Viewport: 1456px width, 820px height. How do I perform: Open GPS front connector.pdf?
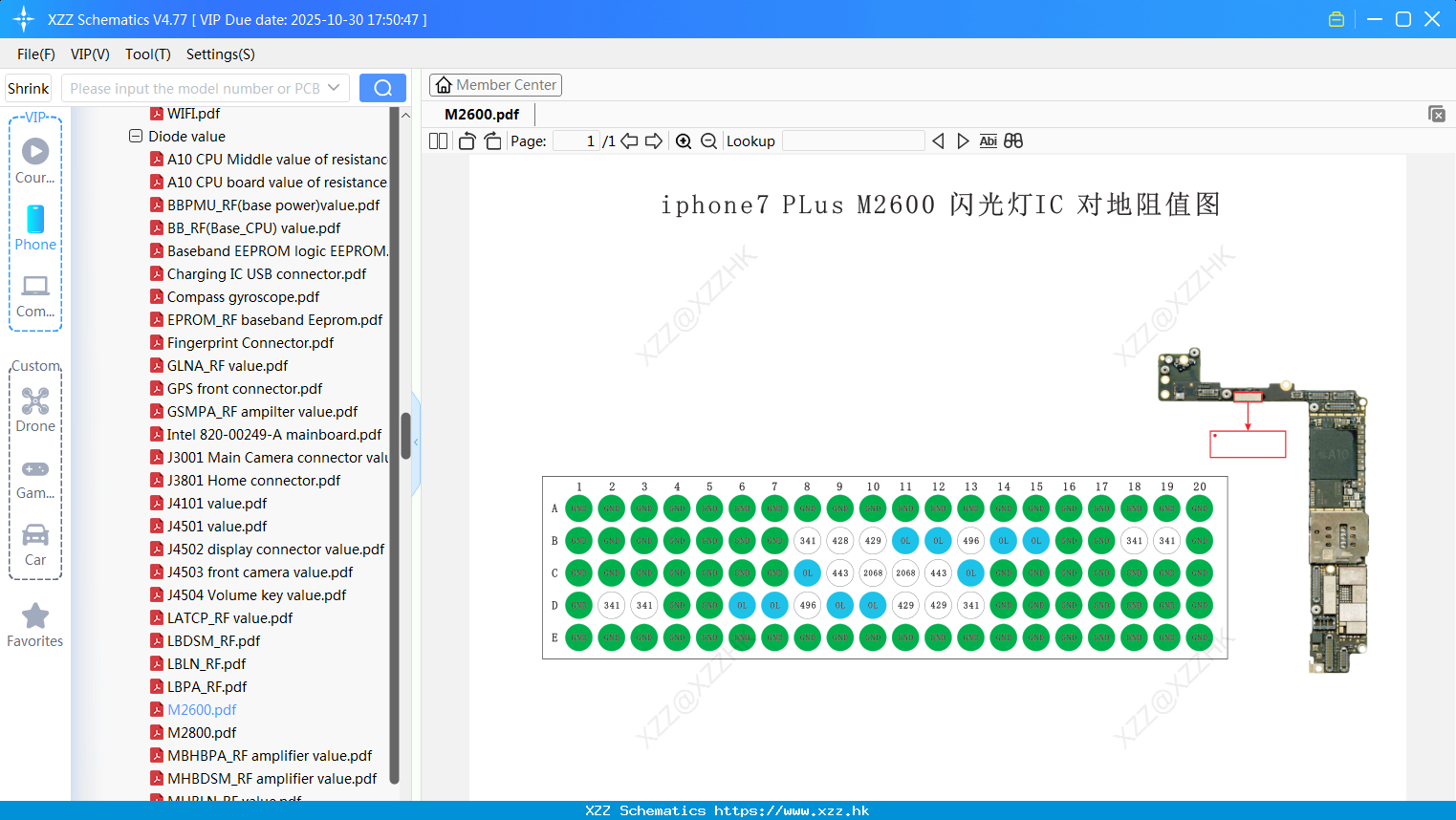tap(245, 389)
